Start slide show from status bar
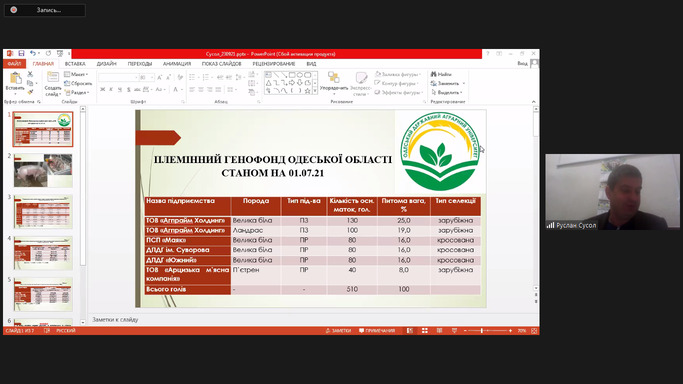Screen dimensions: 683x384 point(454,331)
